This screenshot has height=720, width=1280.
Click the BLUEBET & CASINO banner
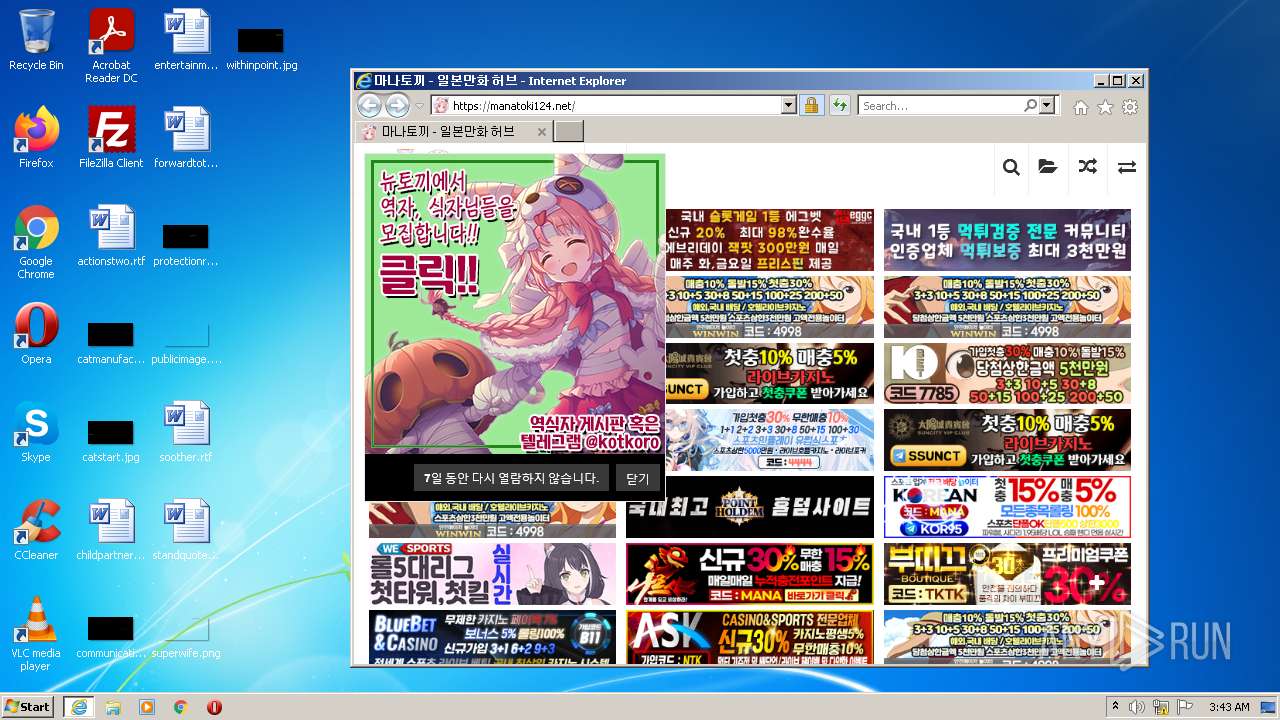[x=493, y=637]
